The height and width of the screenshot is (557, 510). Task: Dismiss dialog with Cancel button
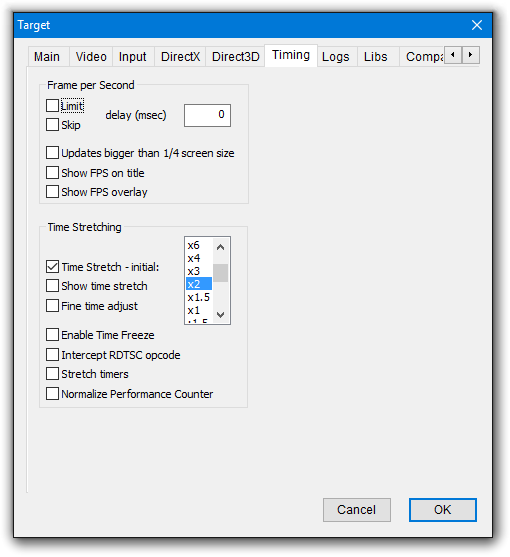click(357, 510)
